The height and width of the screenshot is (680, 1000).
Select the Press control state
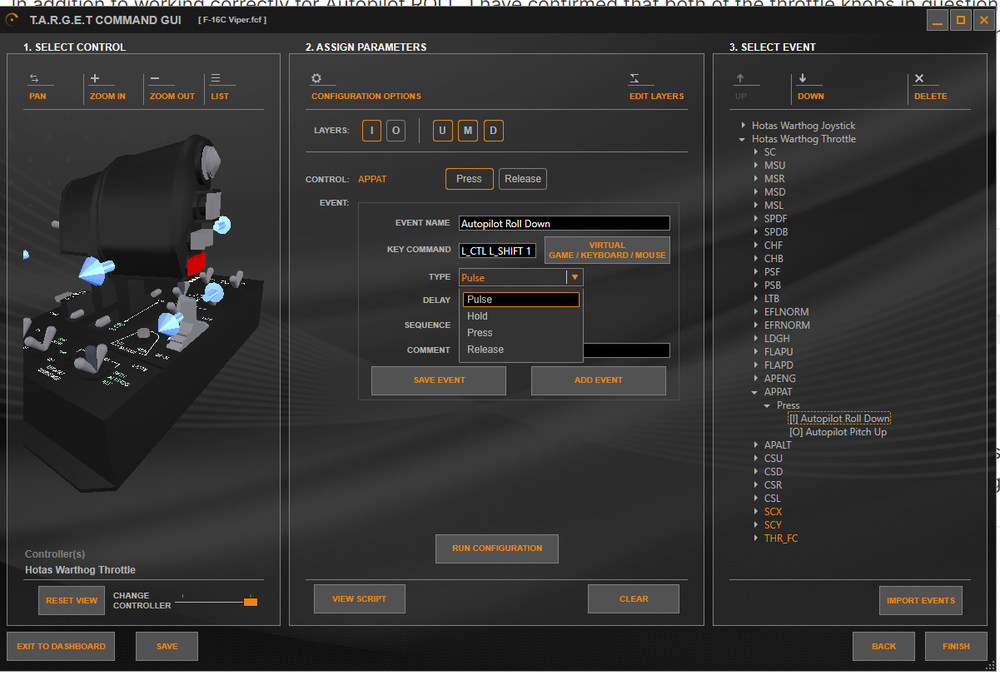coord(469,179)
